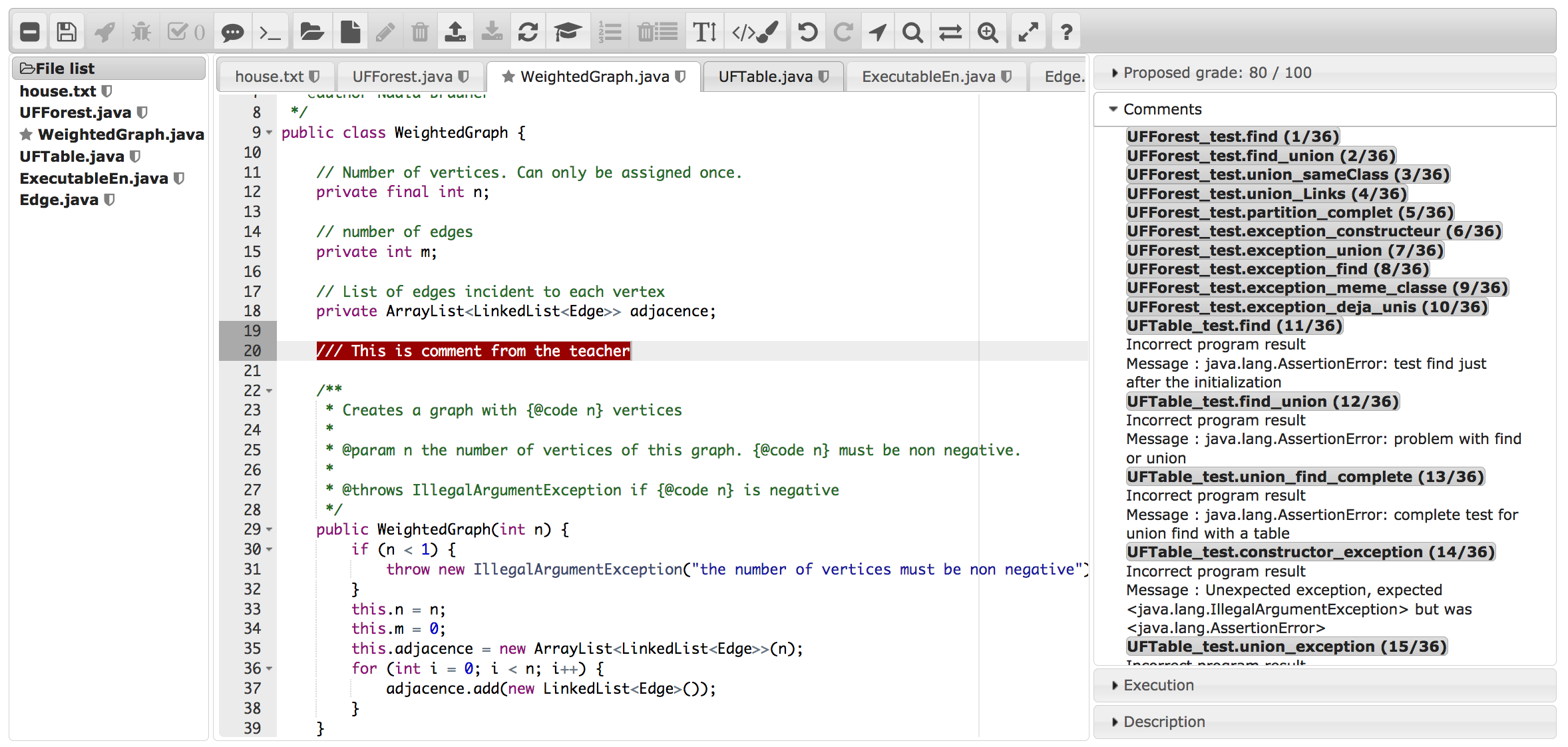Save the file with the floppy icon

[67, 32]
